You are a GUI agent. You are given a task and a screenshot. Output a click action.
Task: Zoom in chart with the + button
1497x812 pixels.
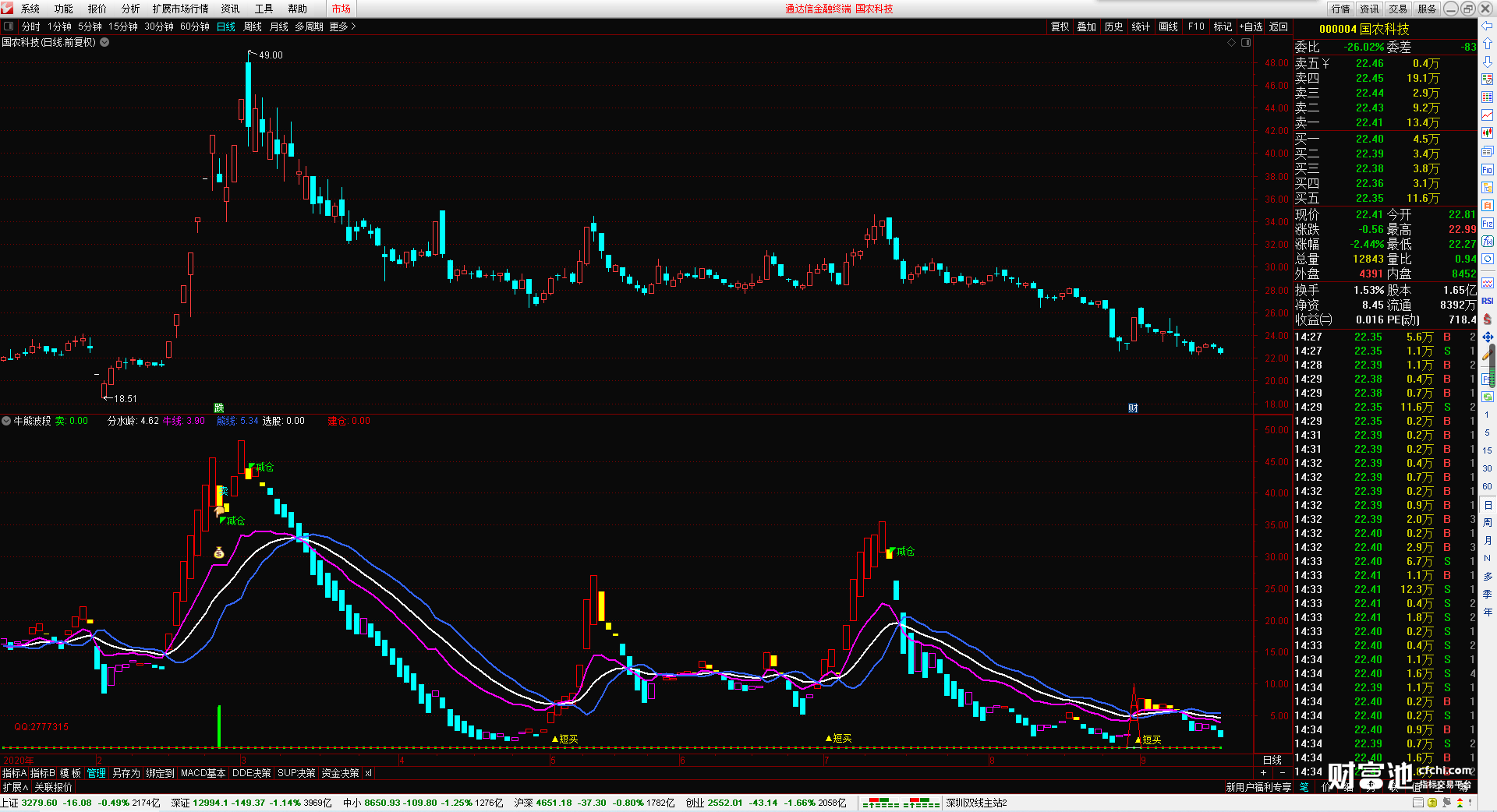(1263, 772)
